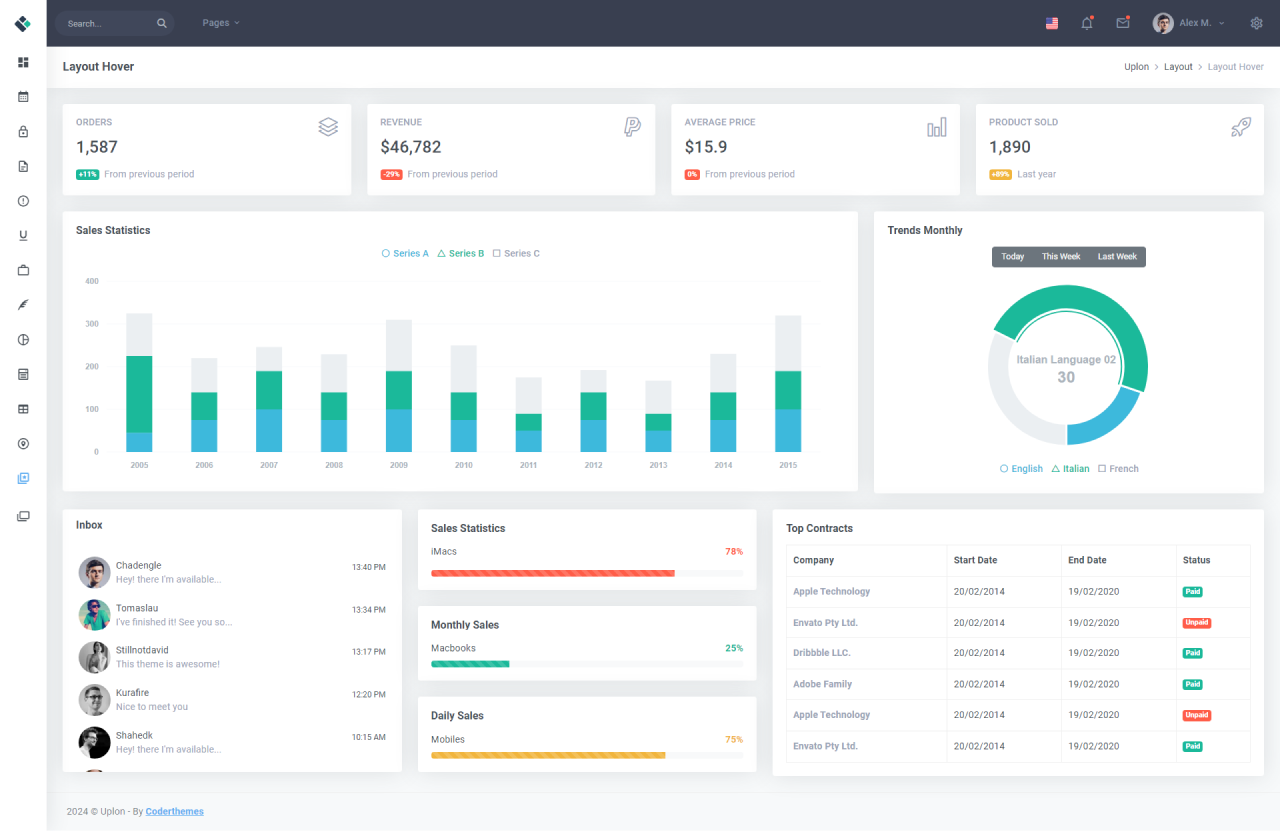Click the search magnifier icon
Image resolution: width=1280 pixels, height=831 pixels.
(x=162, y=23)
